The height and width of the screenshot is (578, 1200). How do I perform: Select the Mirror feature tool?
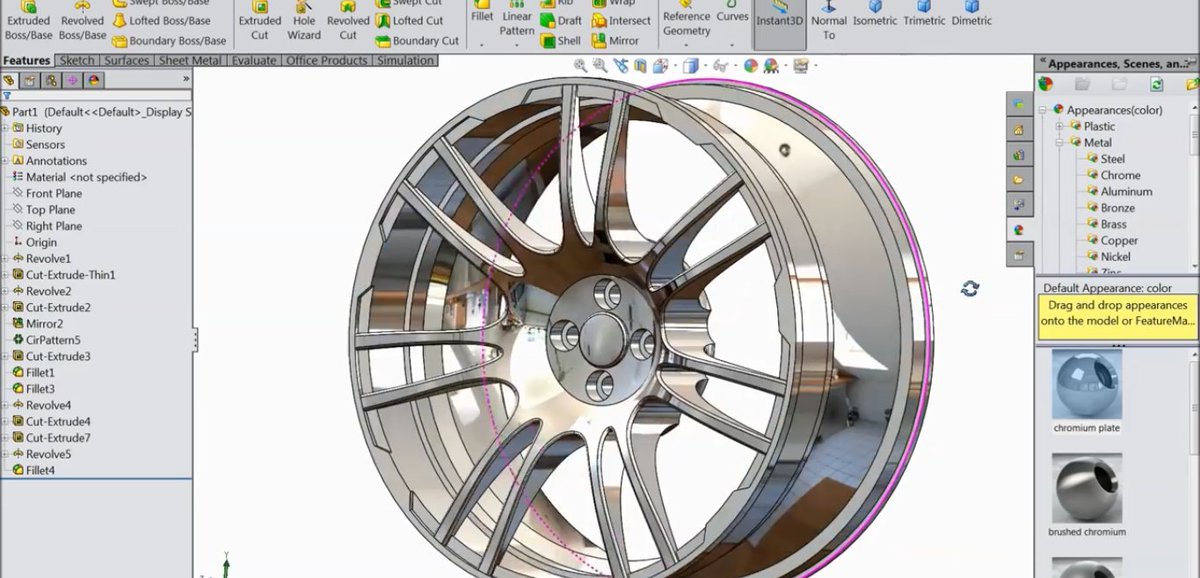coord(615,41)
